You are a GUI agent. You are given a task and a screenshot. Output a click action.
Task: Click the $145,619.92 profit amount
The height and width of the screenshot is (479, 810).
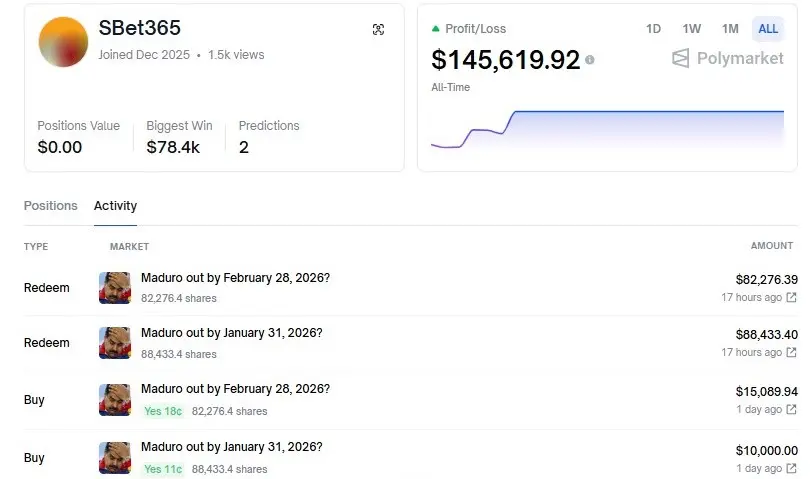click(x=506, y=60)
